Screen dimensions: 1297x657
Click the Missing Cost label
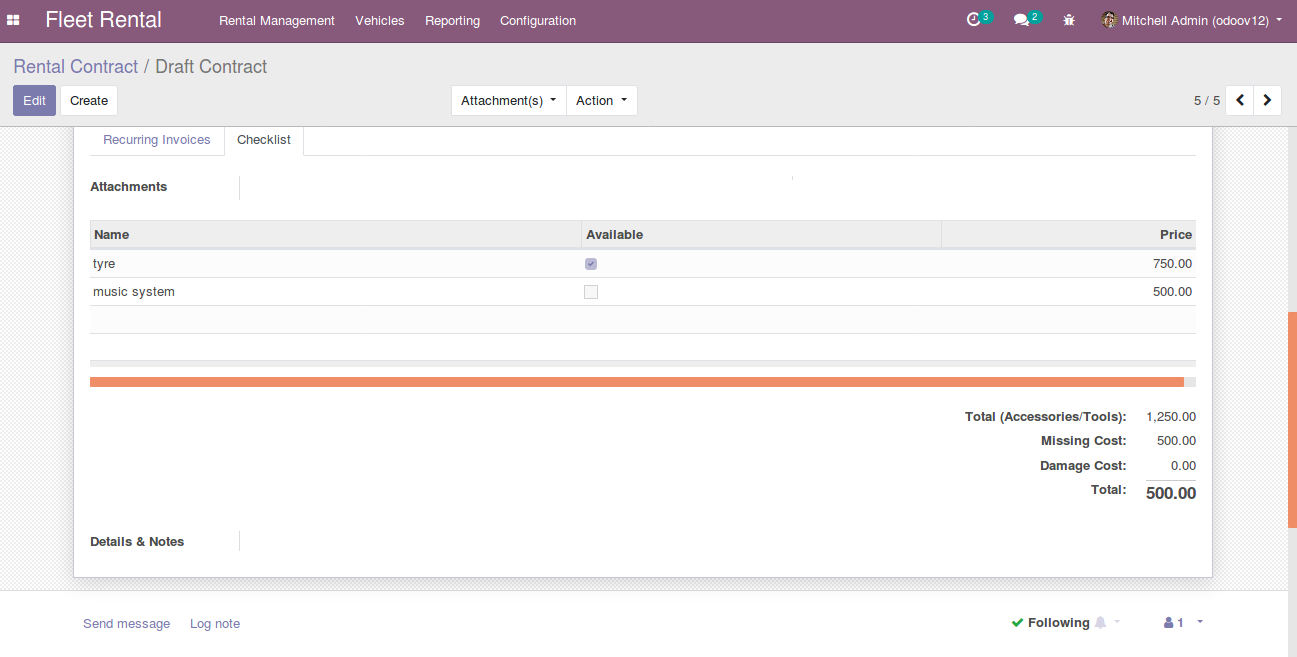point(1083,441)
